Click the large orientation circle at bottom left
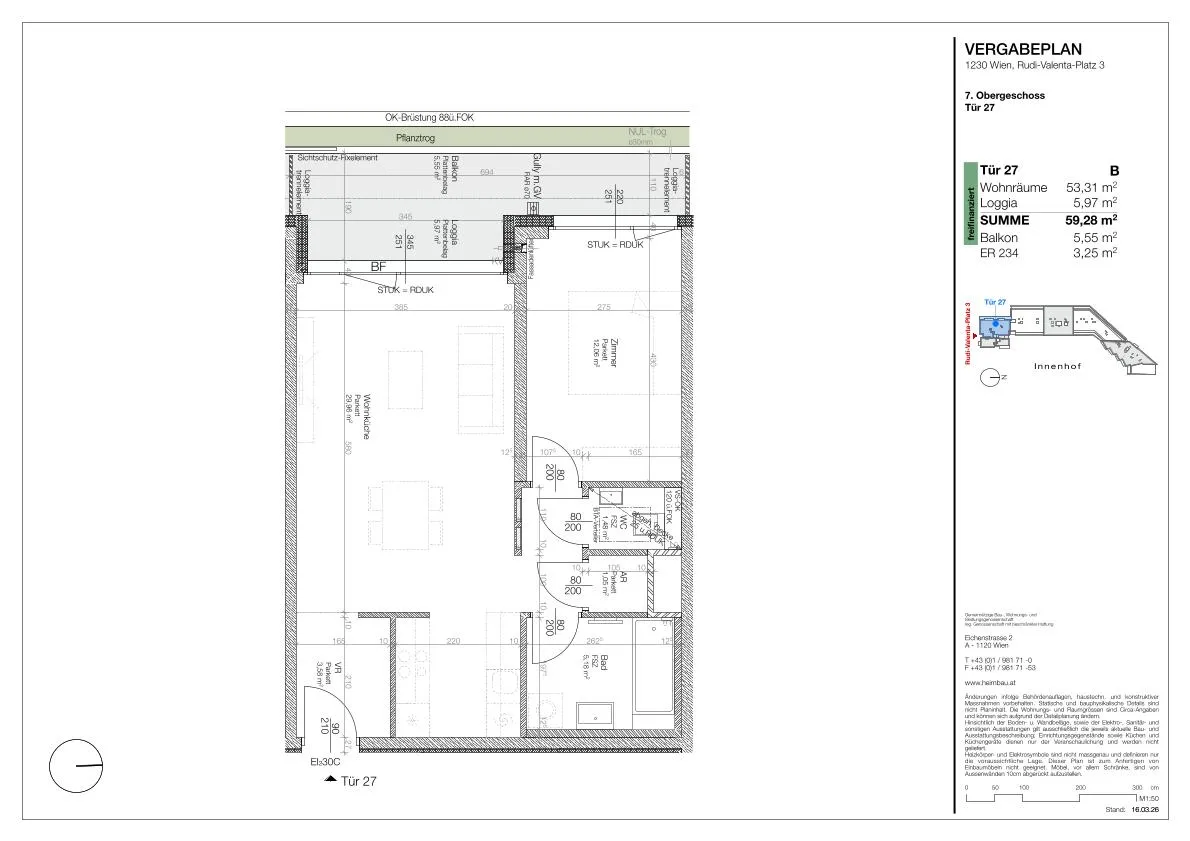 (76, 766)
